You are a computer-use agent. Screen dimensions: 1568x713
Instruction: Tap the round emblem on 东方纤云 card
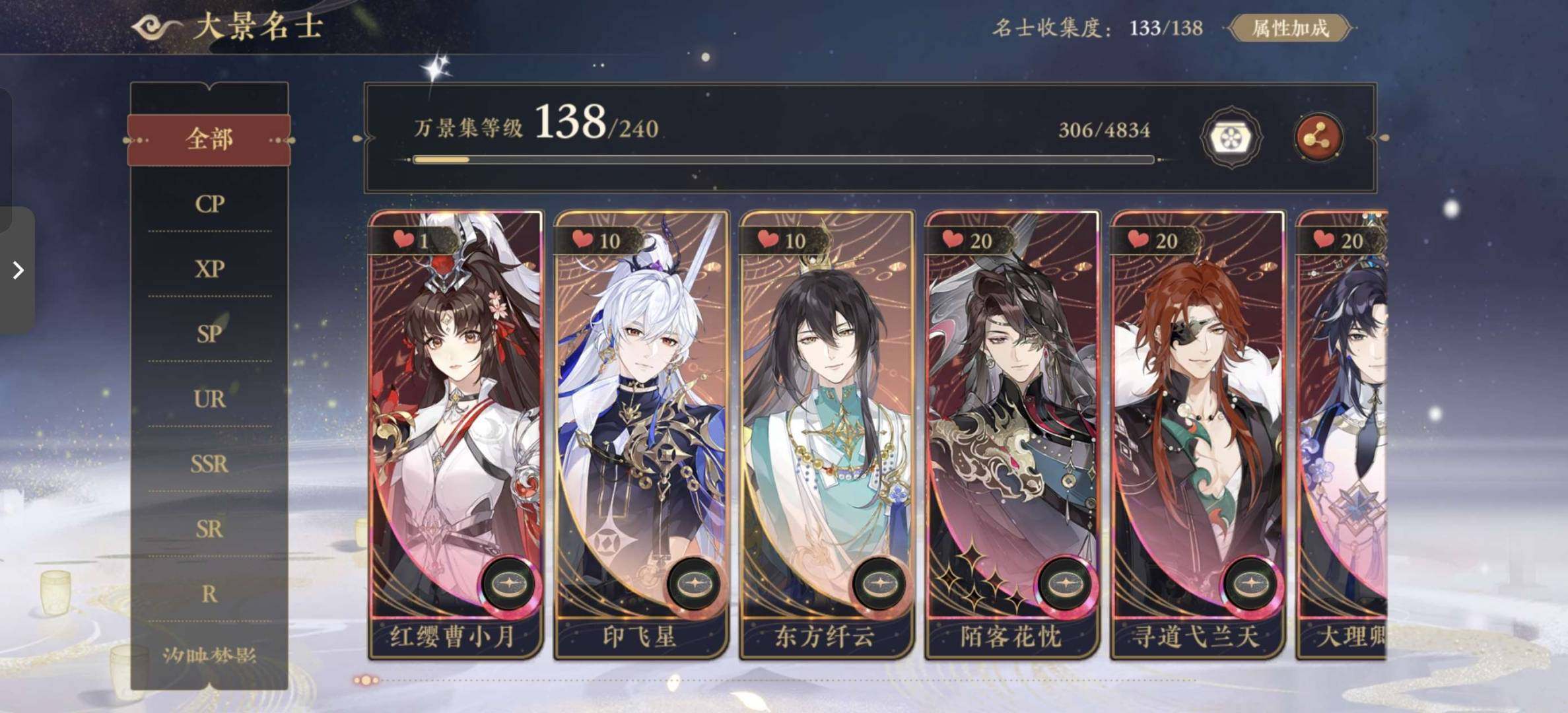(x=880, y=584)
